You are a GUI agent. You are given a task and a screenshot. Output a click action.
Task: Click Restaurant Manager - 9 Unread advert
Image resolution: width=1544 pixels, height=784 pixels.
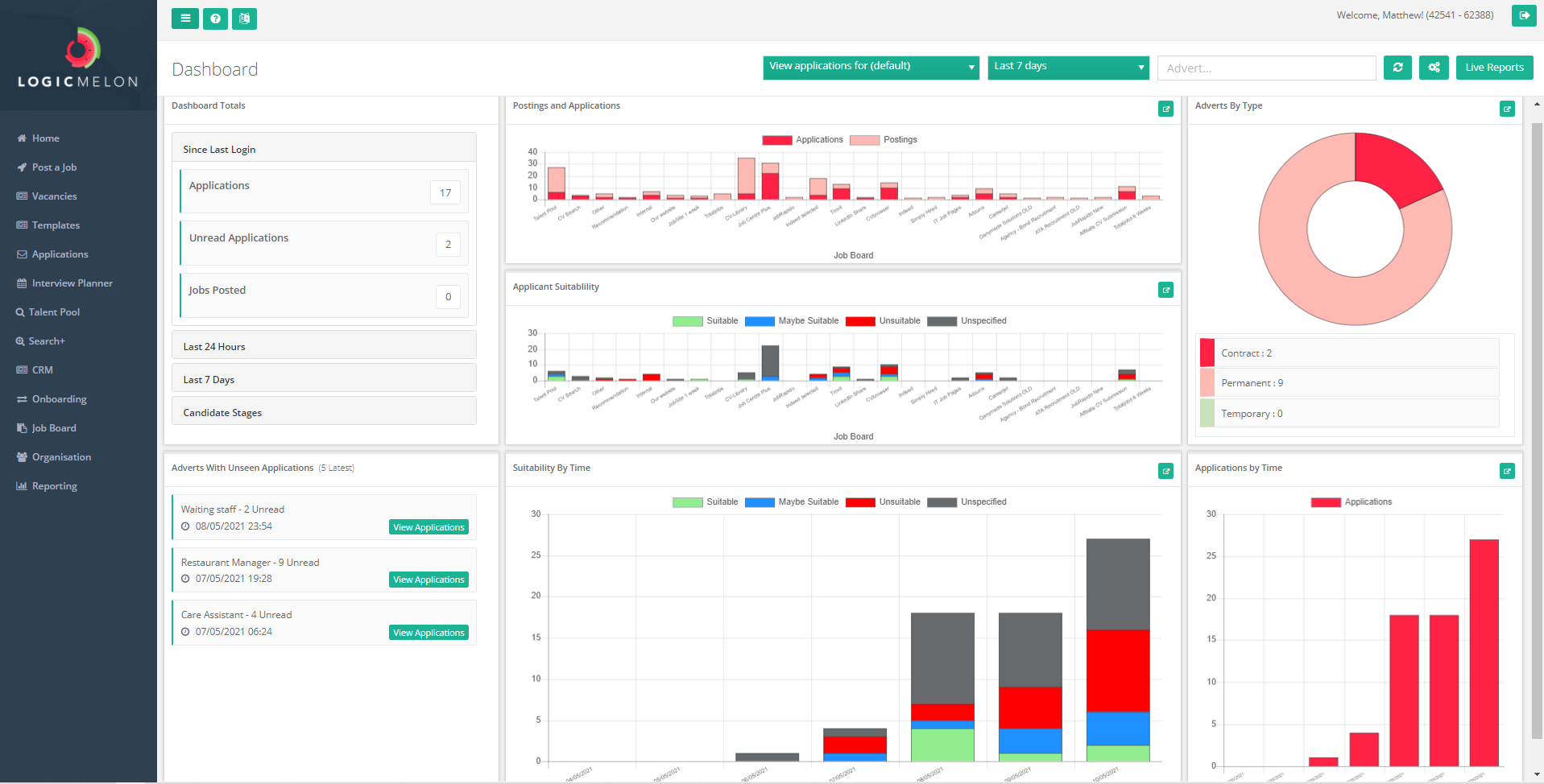250,563
